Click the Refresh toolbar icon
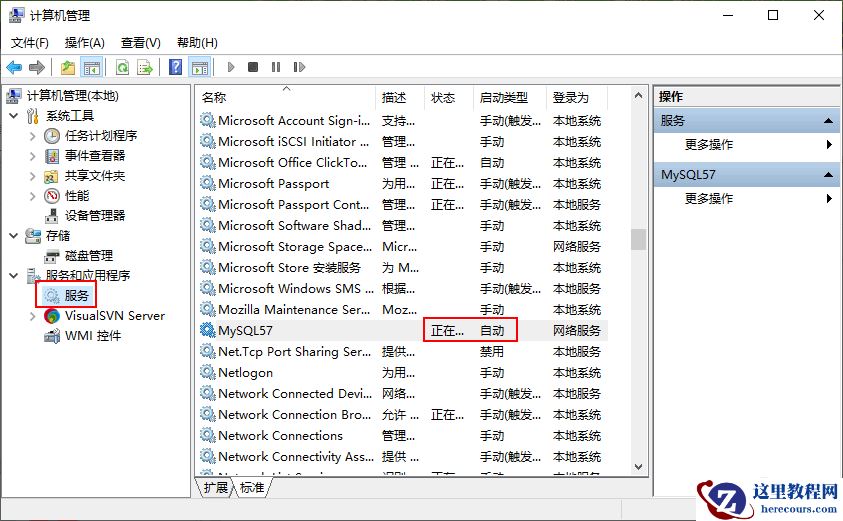The width and height of the screenshot is (843, 521). pos(123,67)
